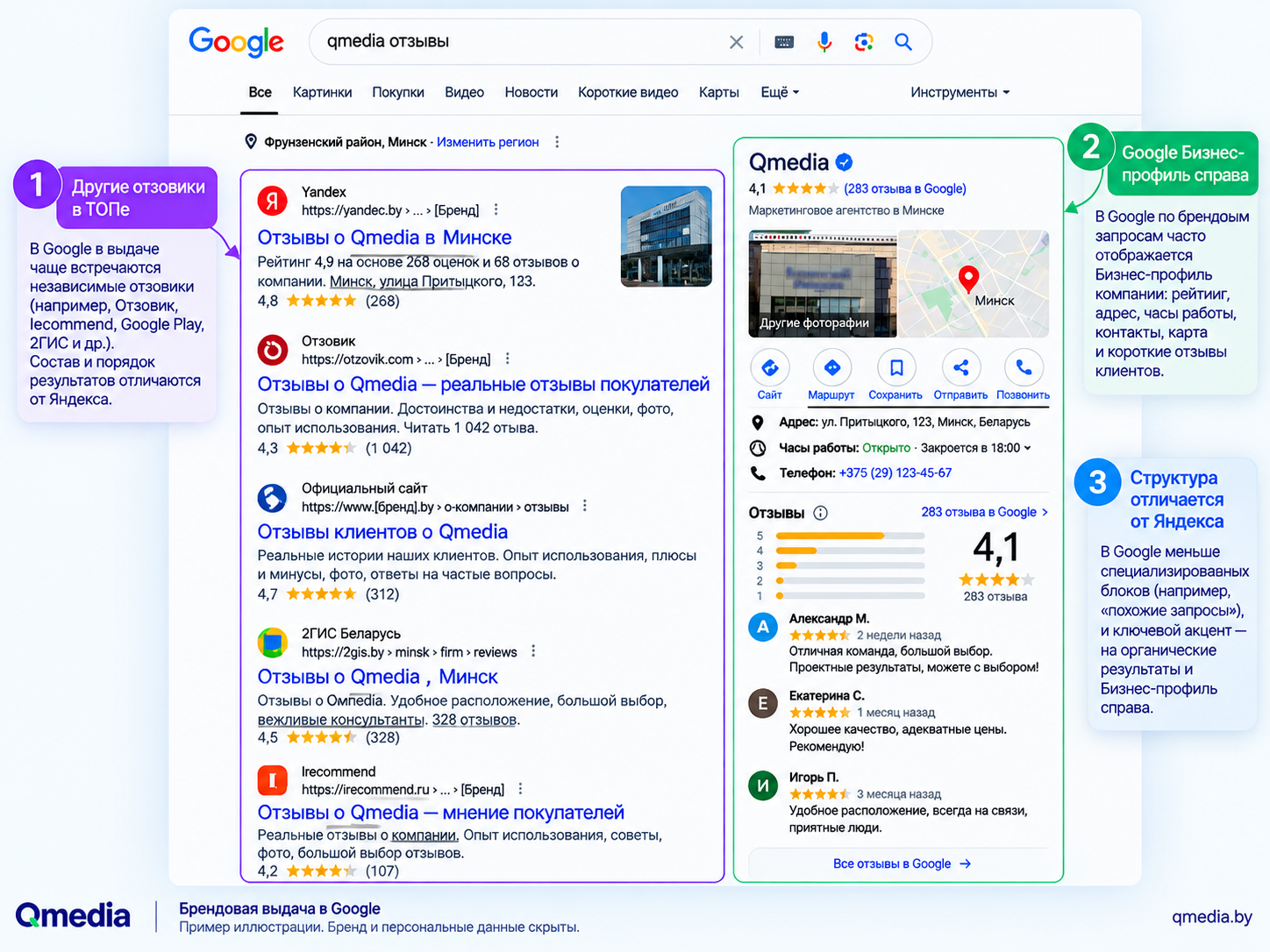The width and height of the screenshot is (1270, 952).
Task: Click the qmedia.by text in footer
Action: coord(1212,916)
